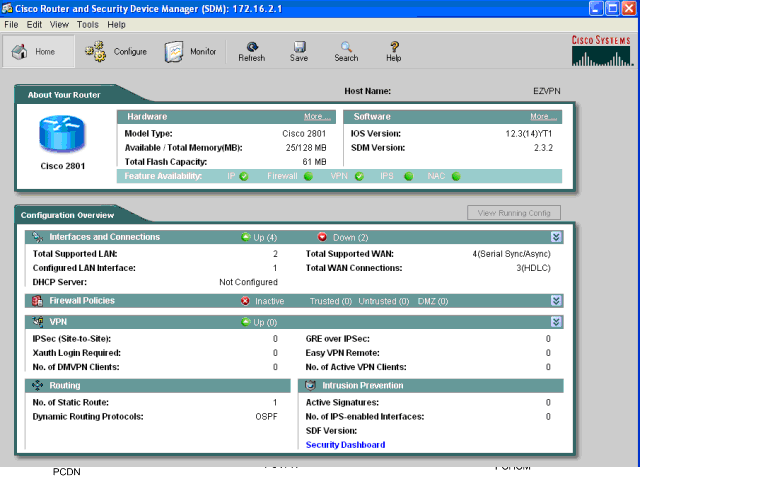Click the Model Type Cisco 2801 value
The width and height of the screenshot is (768, 480).
tap(304, 134)
